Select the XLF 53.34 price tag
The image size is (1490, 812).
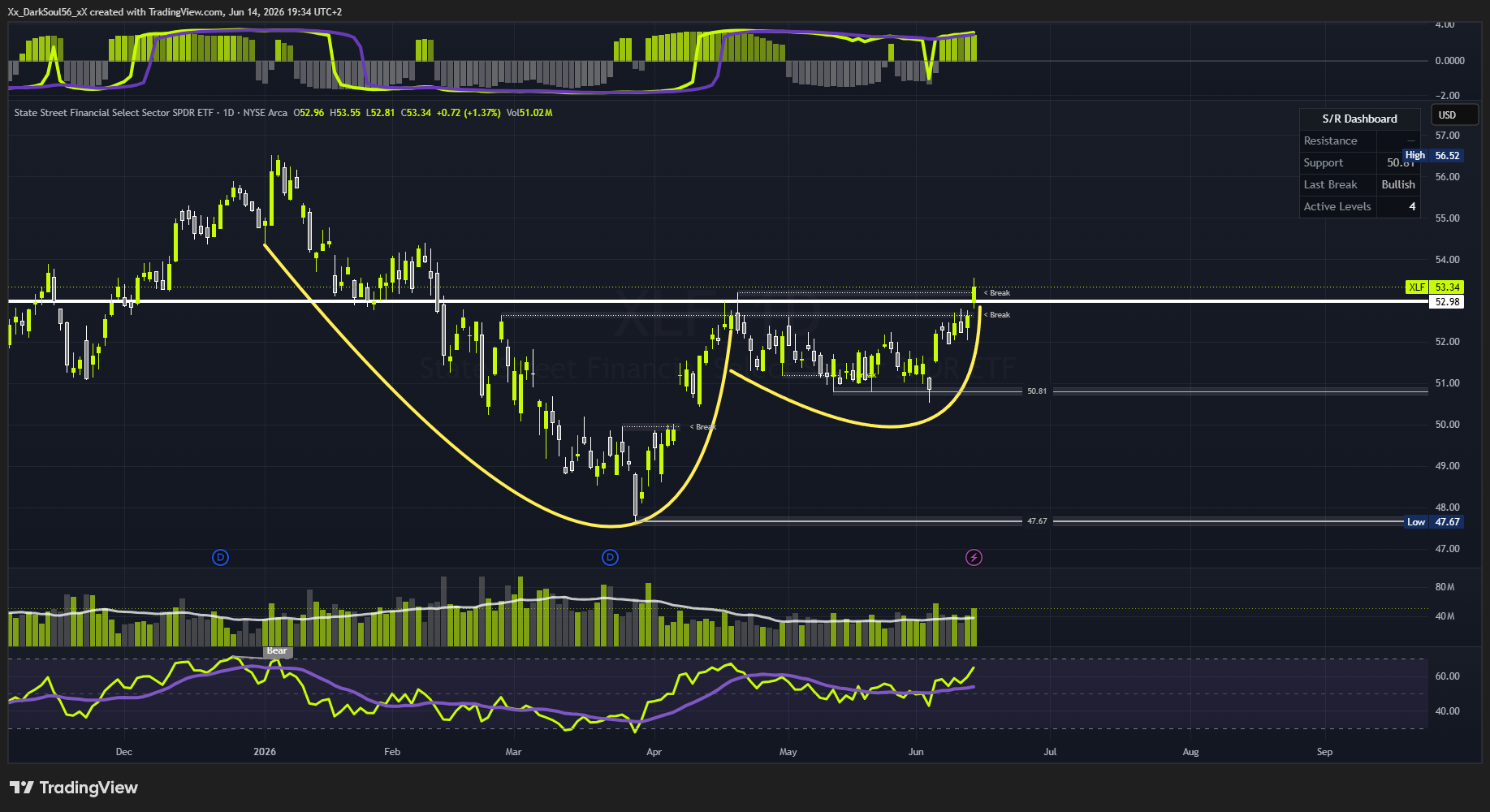pos(1434,287)
